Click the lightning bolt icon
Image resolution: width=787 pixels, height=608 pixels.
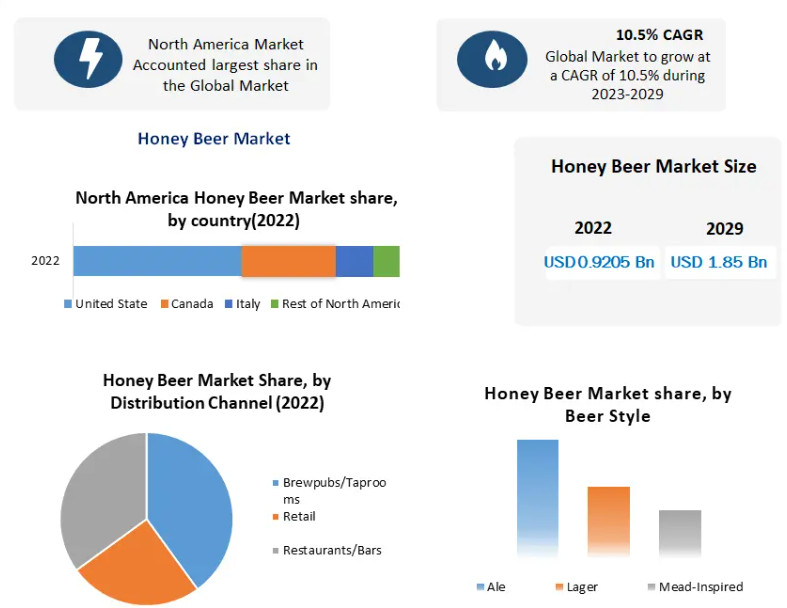[x=88, y=57]
